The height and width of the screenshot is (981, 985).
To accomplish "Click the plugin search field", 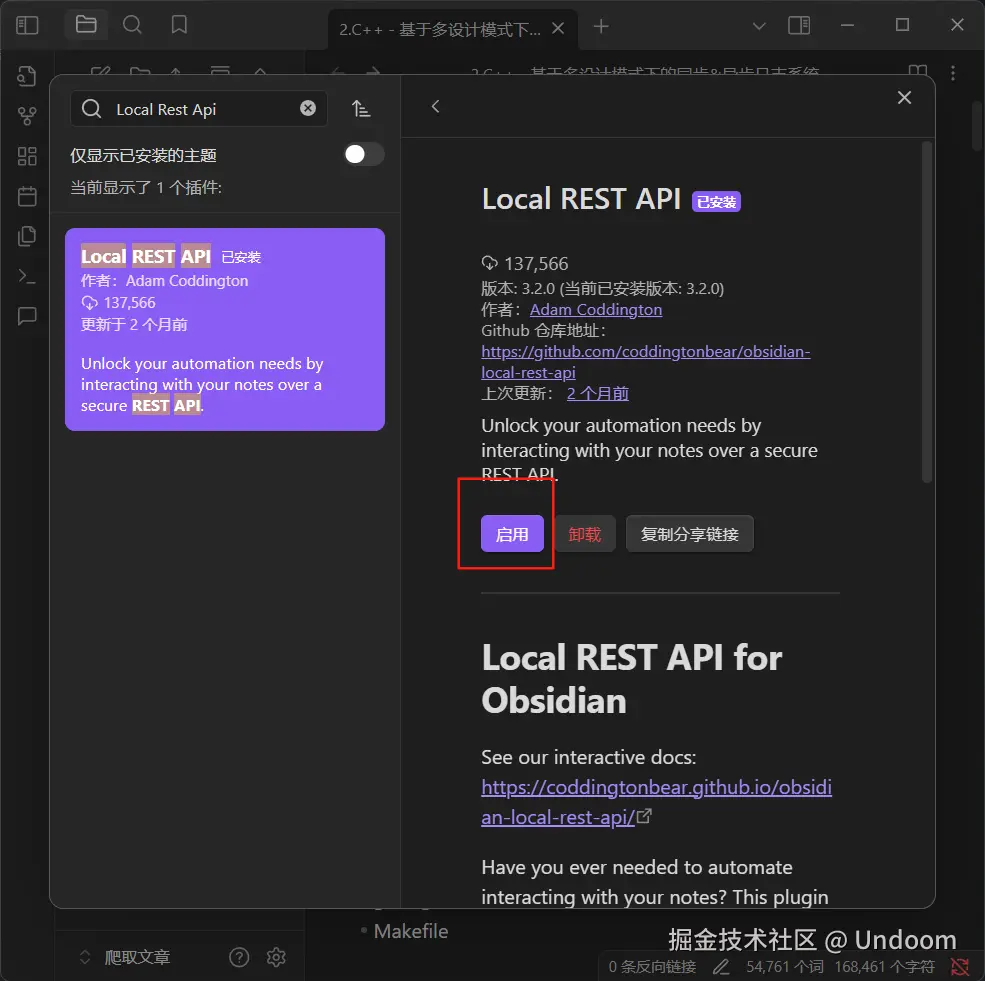I will point(199,109).
